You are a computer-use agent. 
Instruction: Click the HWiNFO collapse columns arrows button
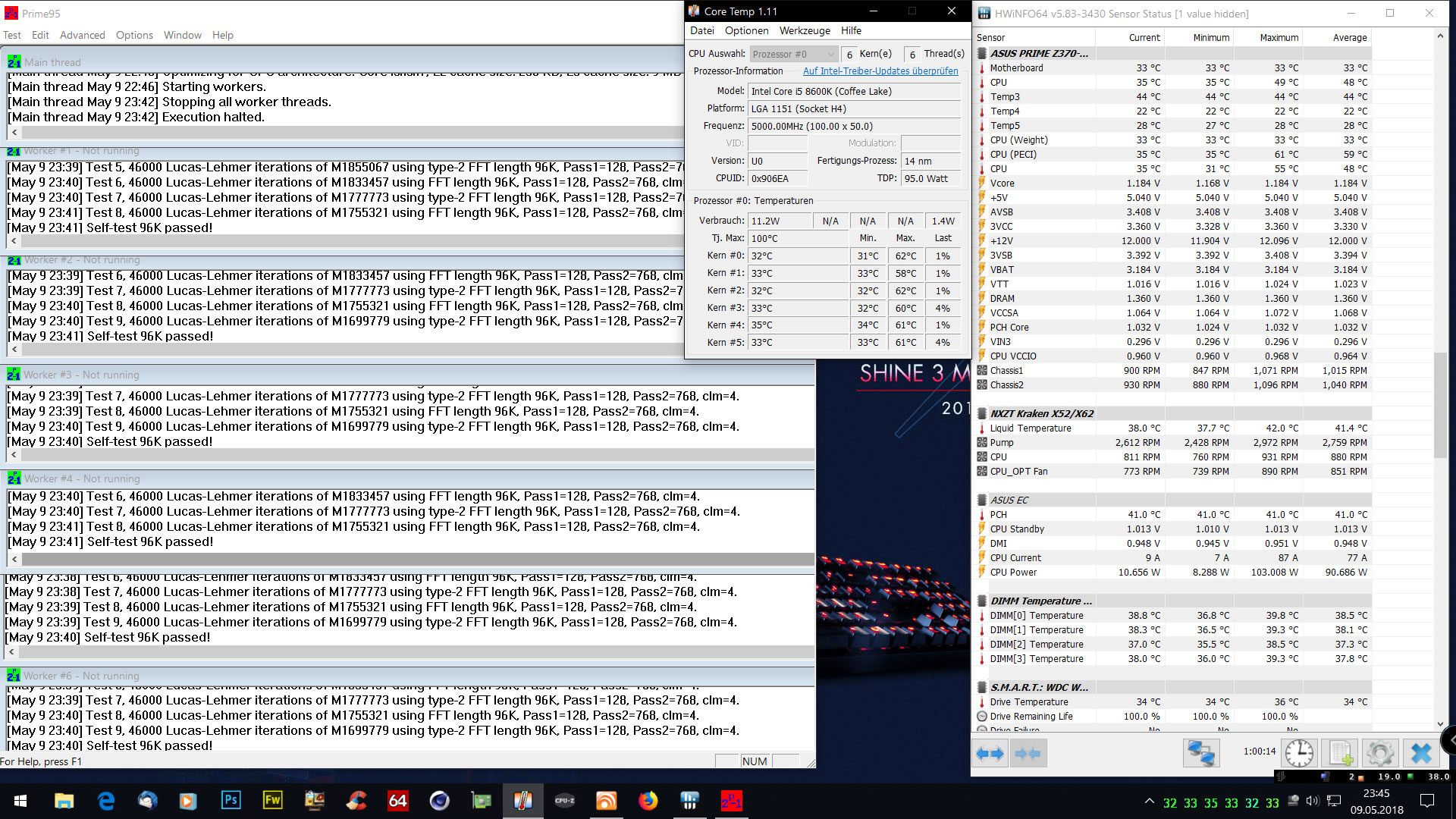click(x=1028, y=754)
